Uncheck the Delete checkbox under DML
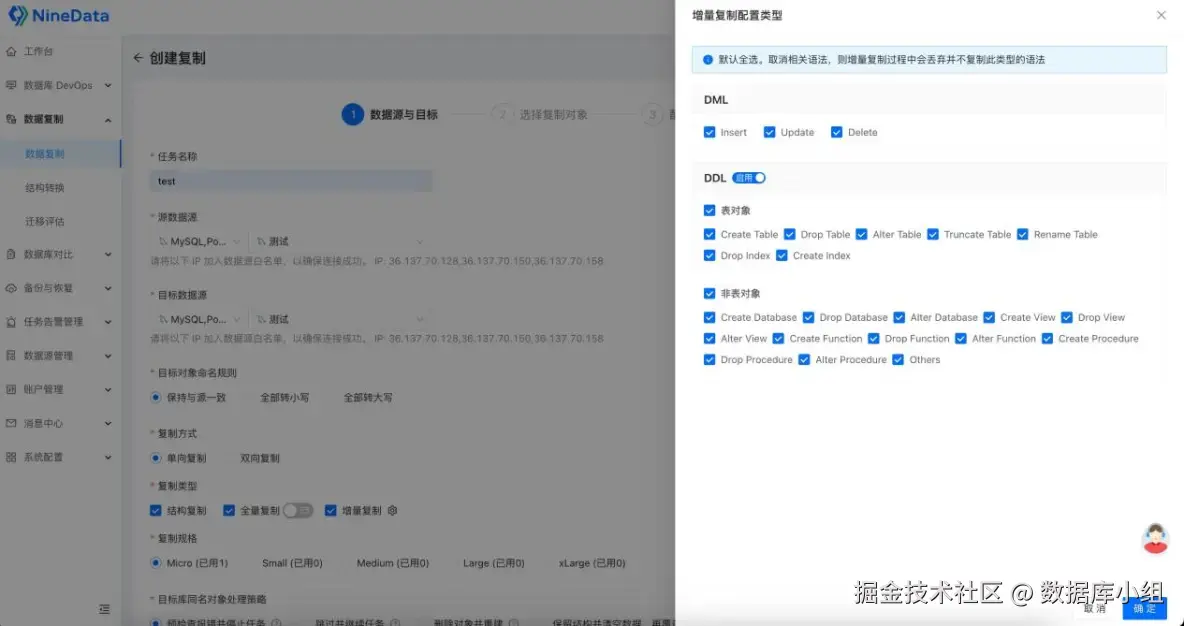1184x626 pixels. [837, 131]
